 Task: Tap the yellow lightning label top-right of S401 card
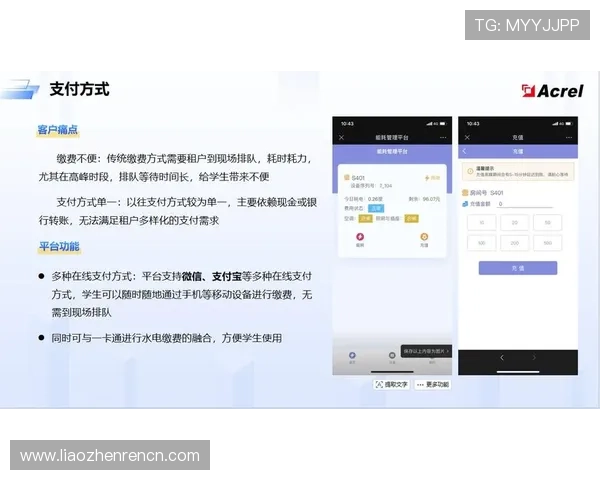[432, 178]
